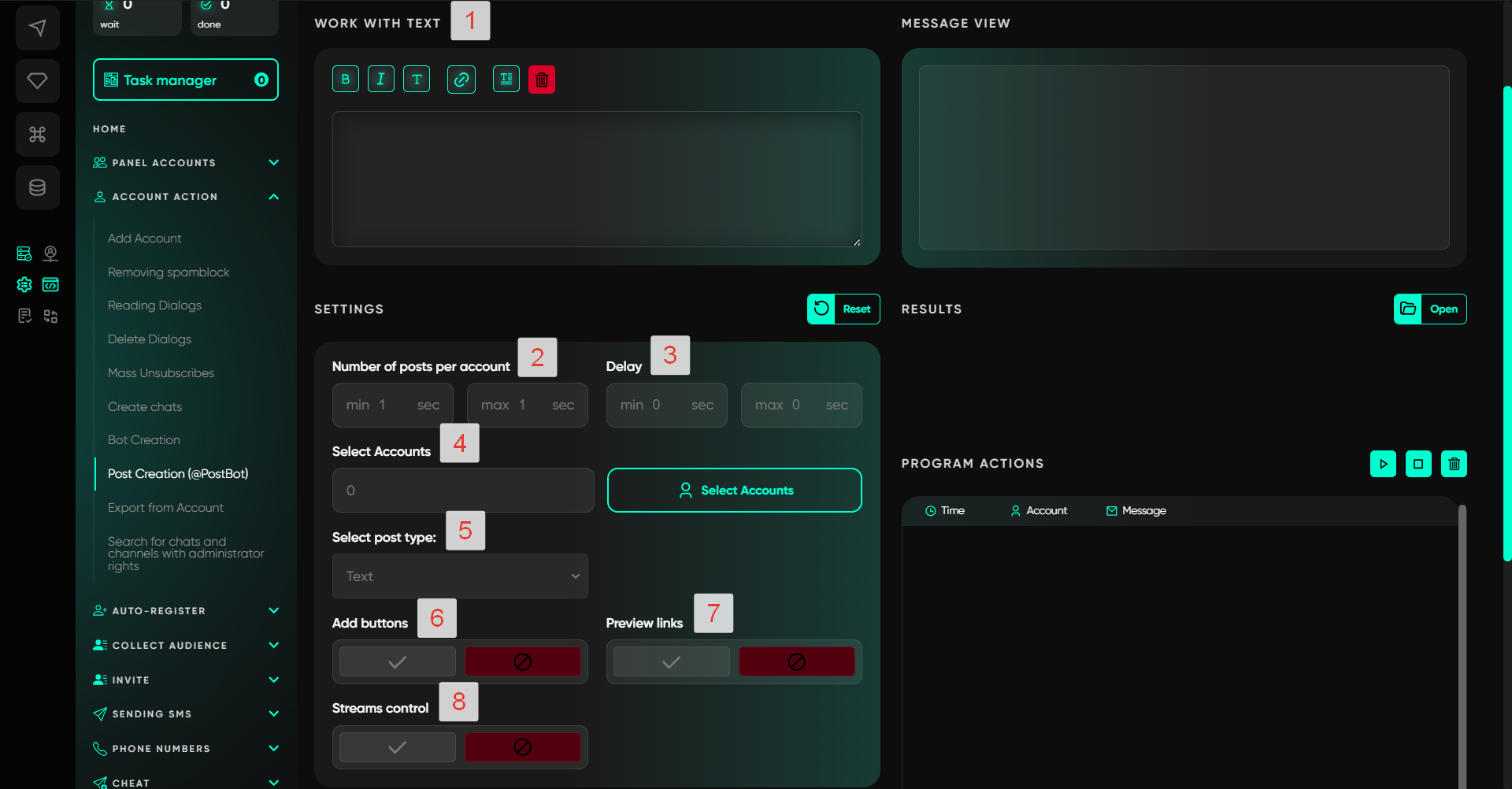Screen dimensions: 1512x789
Task: Enable Add buttons with the checkmark
Action: [398, 662]
